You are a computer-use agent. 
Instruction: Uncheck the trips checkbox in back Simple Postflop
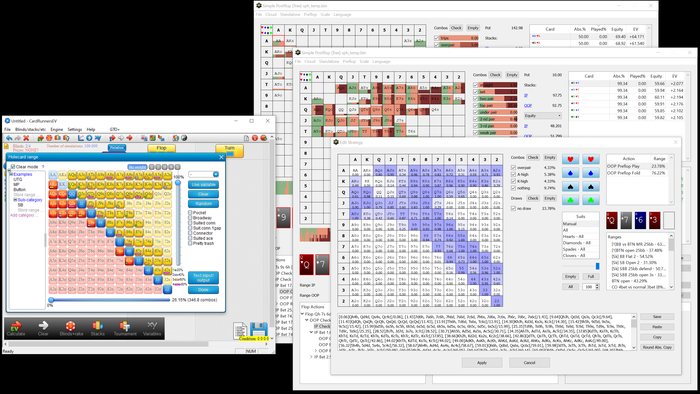click(x=437, y=38)
